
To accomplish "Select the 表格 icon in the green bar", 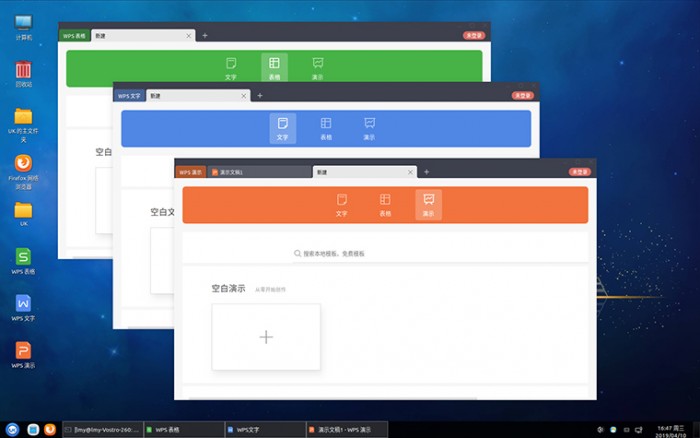I will (274, 67).
